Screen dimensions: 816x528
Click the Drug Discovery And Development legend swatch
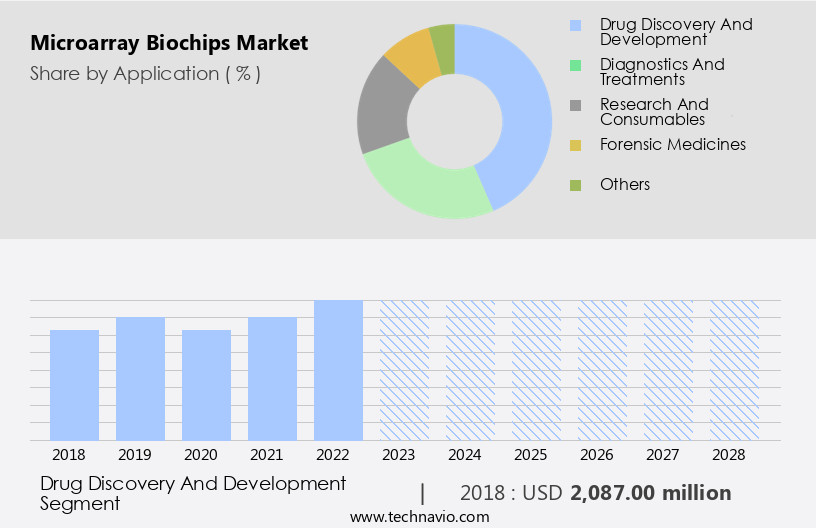tap(575, 25)
